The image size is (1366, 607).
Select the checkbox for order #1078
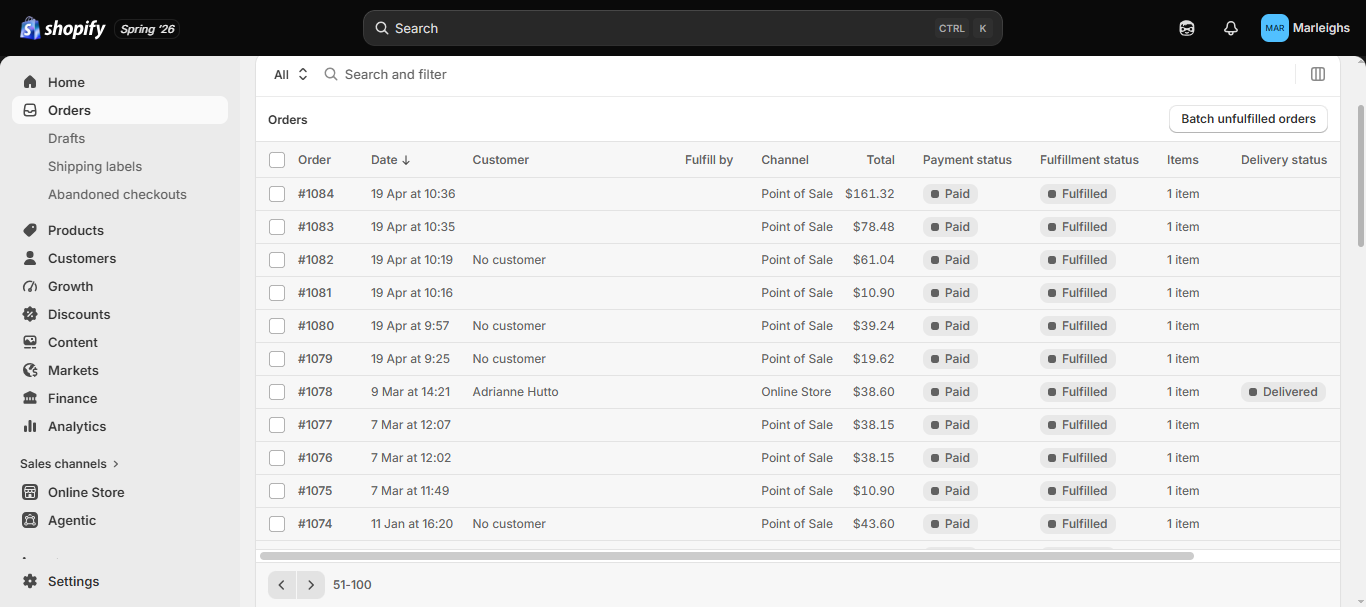tap(277, 392)
